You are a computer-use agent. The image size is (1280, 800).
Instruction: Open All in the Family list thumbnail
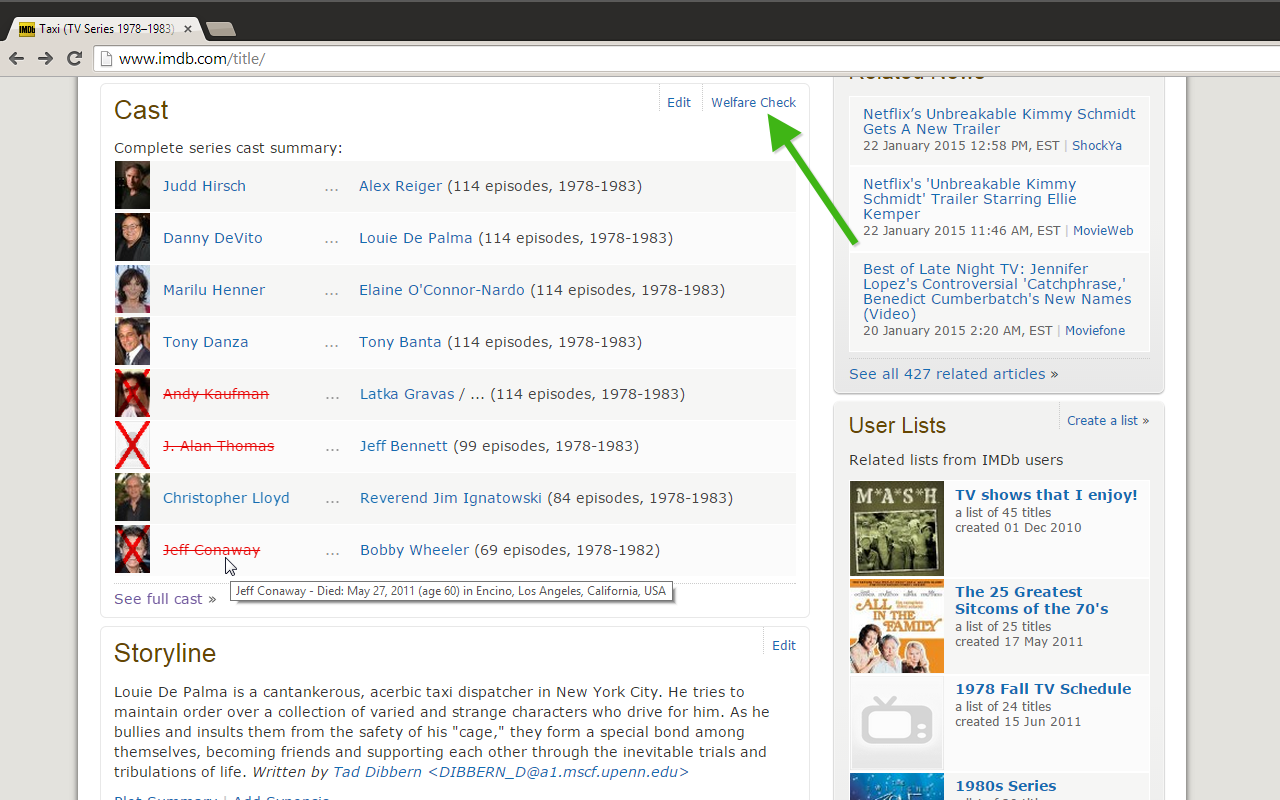pyautogui.click(x=897, y=626)
